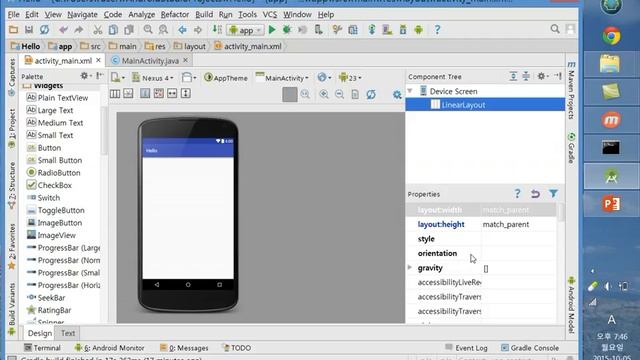Open the Terminal tool window
This screenshot has height=360, width=640.
coord(42,348)
